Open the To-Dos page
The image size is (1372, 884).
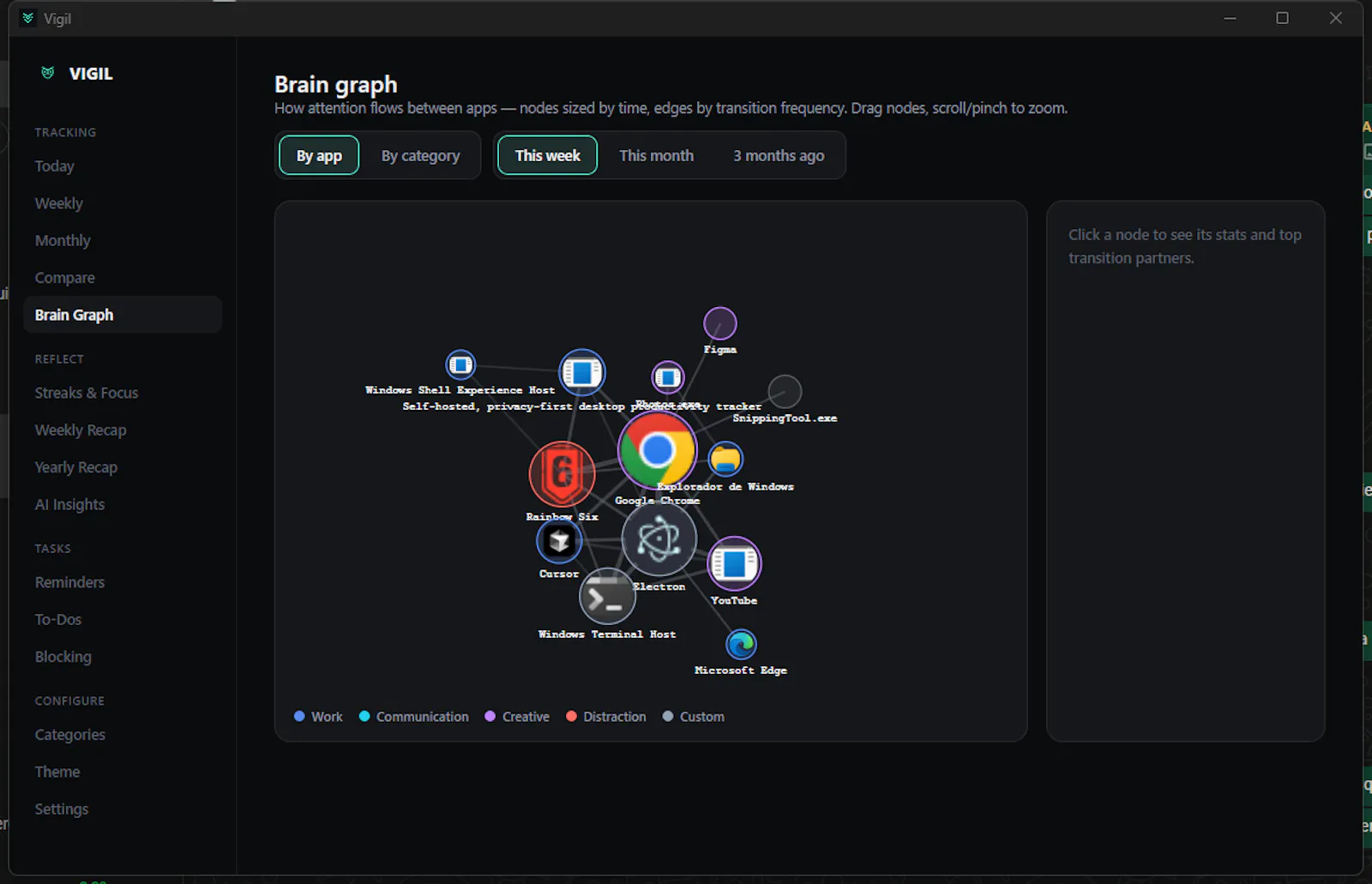[123, 619]
